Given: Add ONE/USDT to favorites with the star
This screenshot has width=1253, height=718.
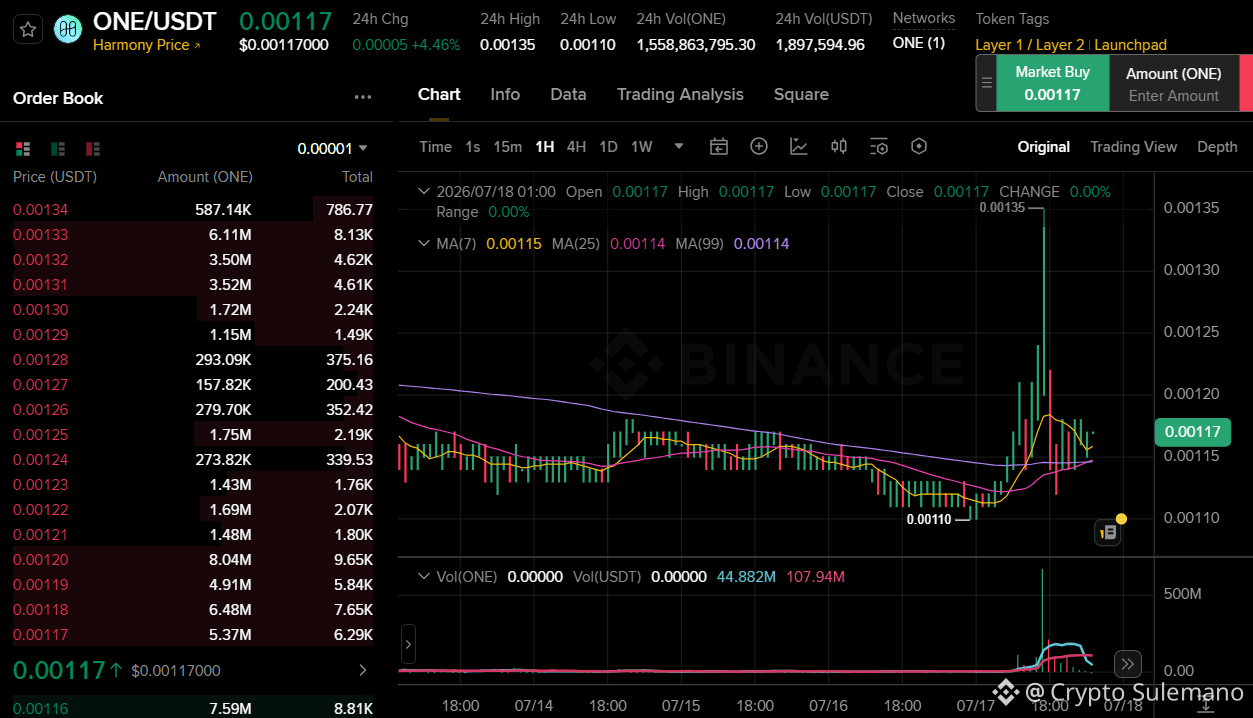Looking at the screenshot, I should (x=28, y=29).
